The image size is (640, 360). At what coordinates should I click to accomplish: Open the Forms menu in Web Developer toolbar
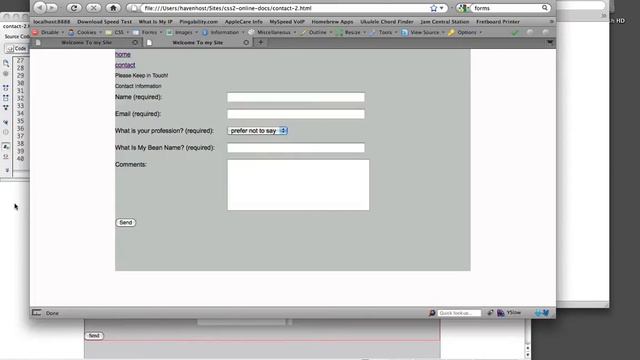pos(147,32)
